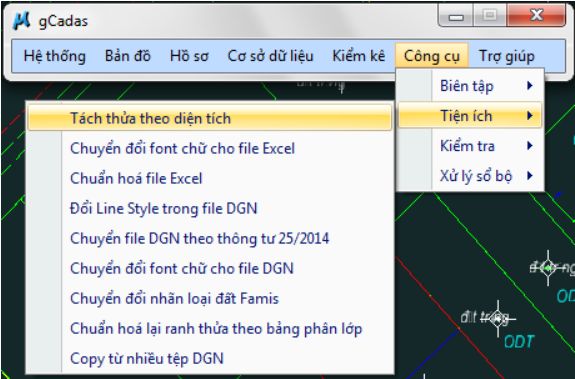This screenshot has height=379, width=575.
Task: Expand the Biên tập submenu
Action: point(470,86)
